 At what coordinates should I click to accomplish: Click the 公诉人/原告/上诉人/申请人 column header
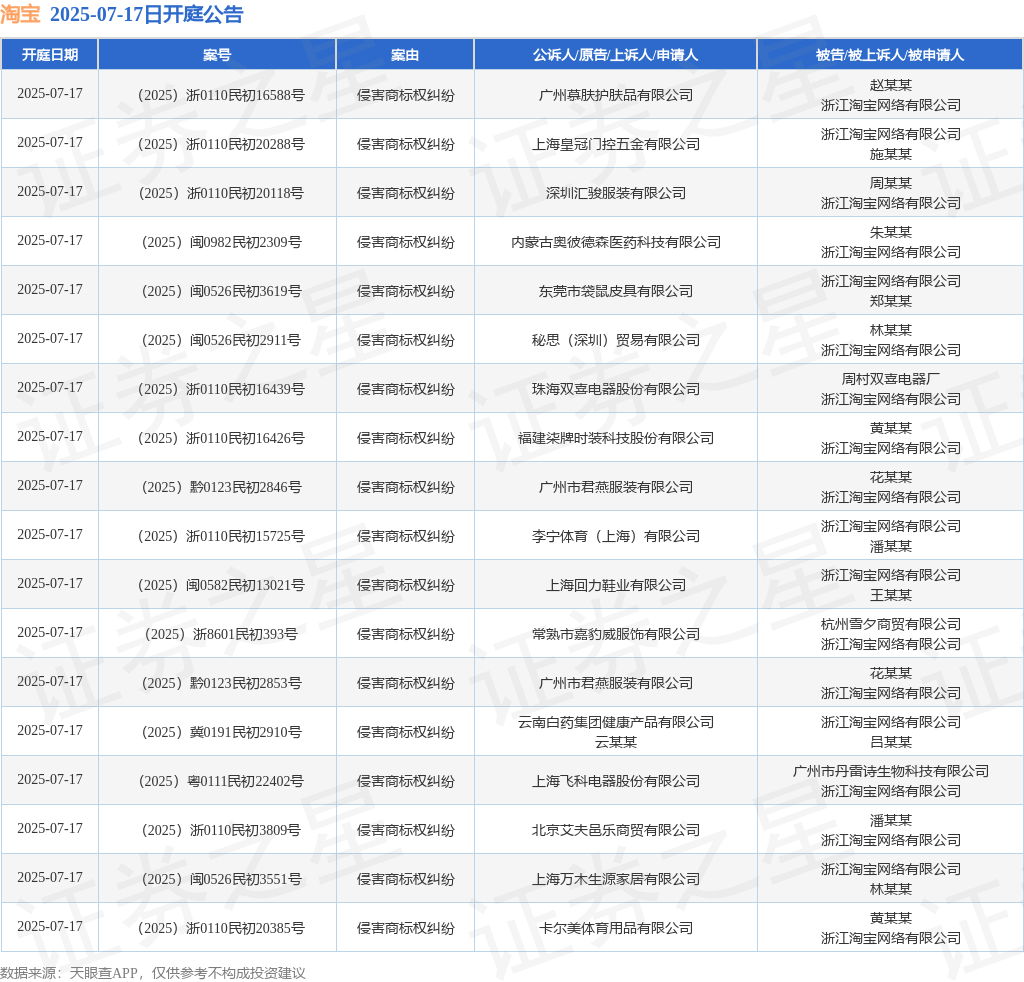(x=615, y=55)
